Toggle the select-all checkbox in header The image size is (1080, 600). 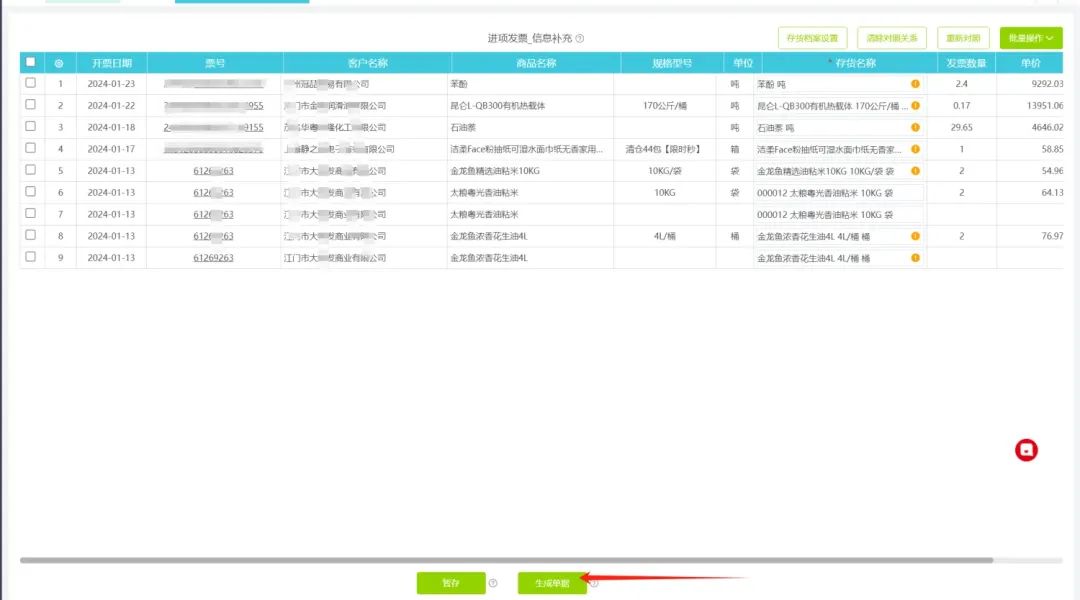[x=30, y=62]
